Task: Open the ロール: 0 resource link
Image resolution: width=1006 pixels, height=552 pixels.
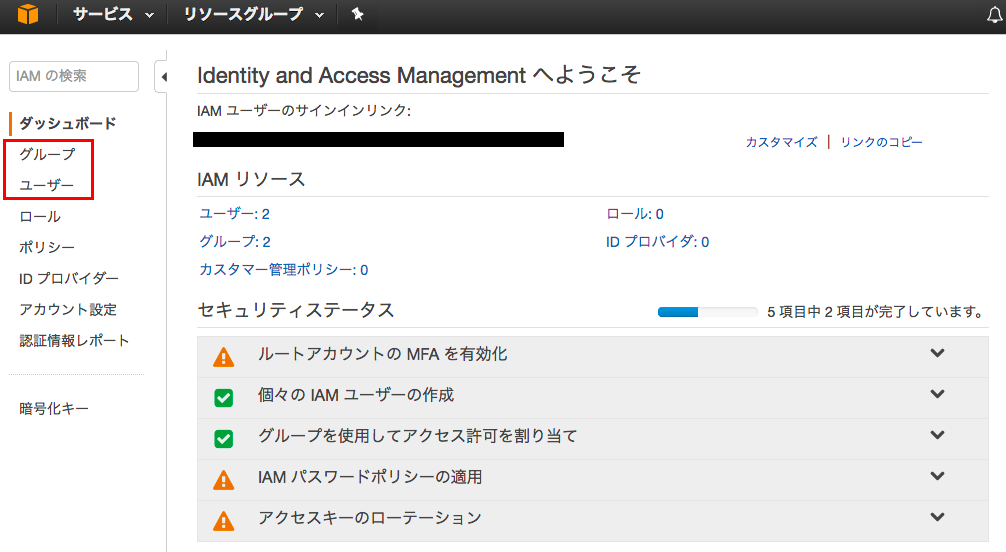Action: click(635, 214)
